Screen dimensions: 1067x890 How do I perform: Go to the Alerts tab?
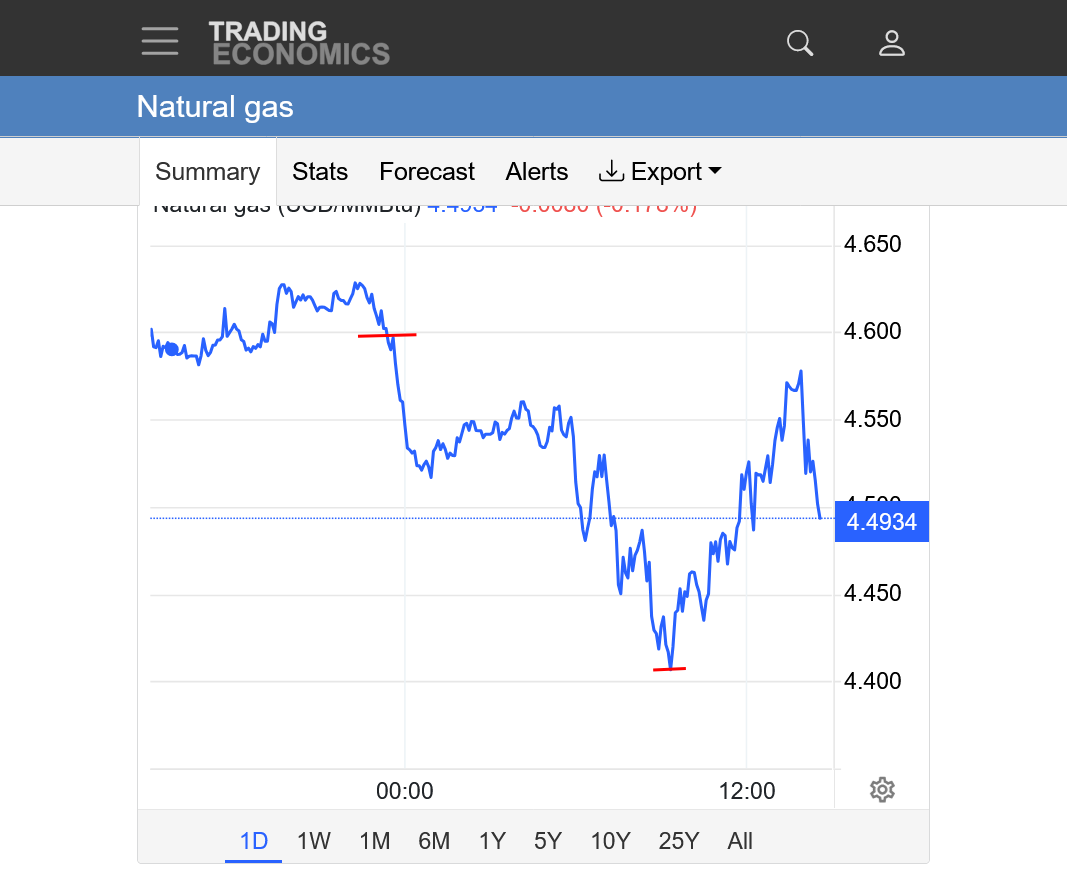537,172
